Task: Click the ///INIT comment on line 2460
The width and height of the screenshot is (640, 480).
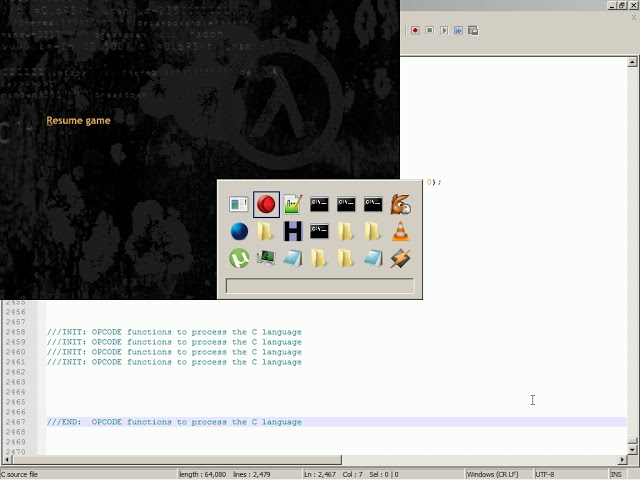Action: pos(174,352)
